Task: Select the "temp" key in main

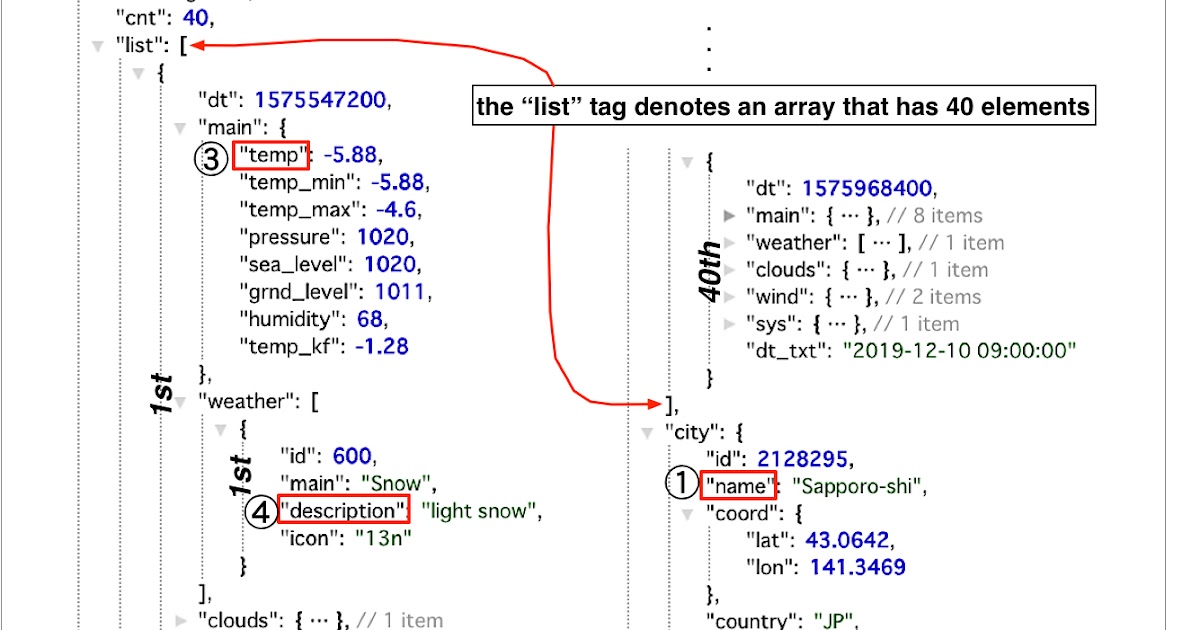Action: coord(273,155)
